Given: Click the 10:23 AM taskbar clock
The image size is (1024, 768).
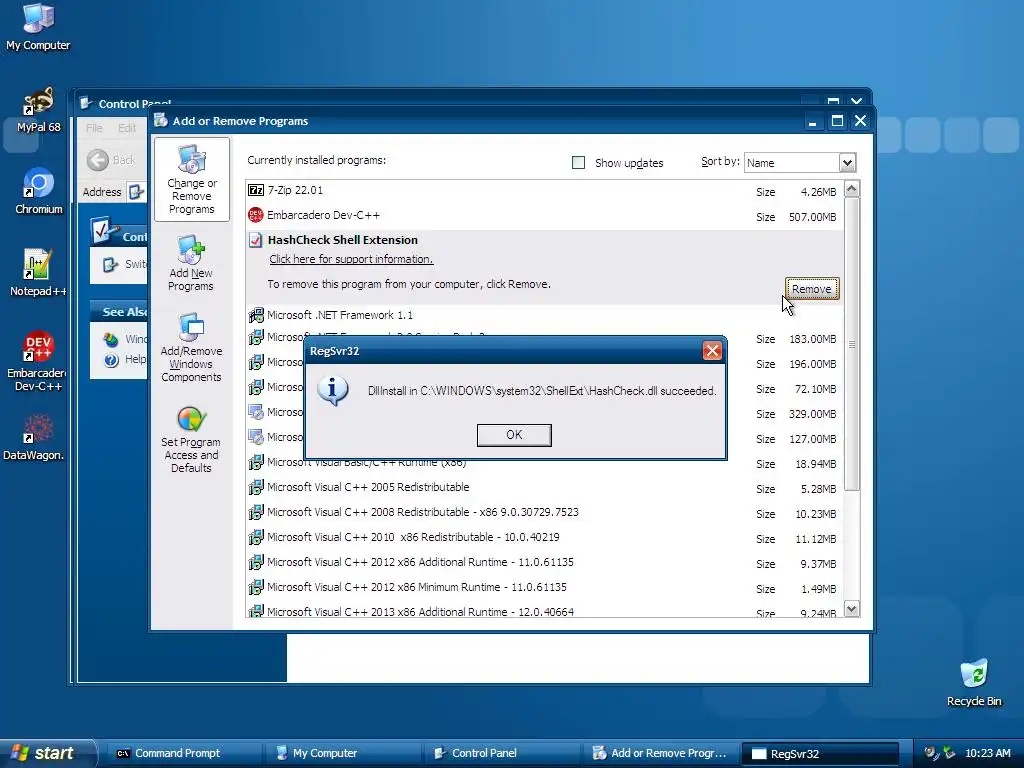Looking at the screenshot, I should coord(987,754).
